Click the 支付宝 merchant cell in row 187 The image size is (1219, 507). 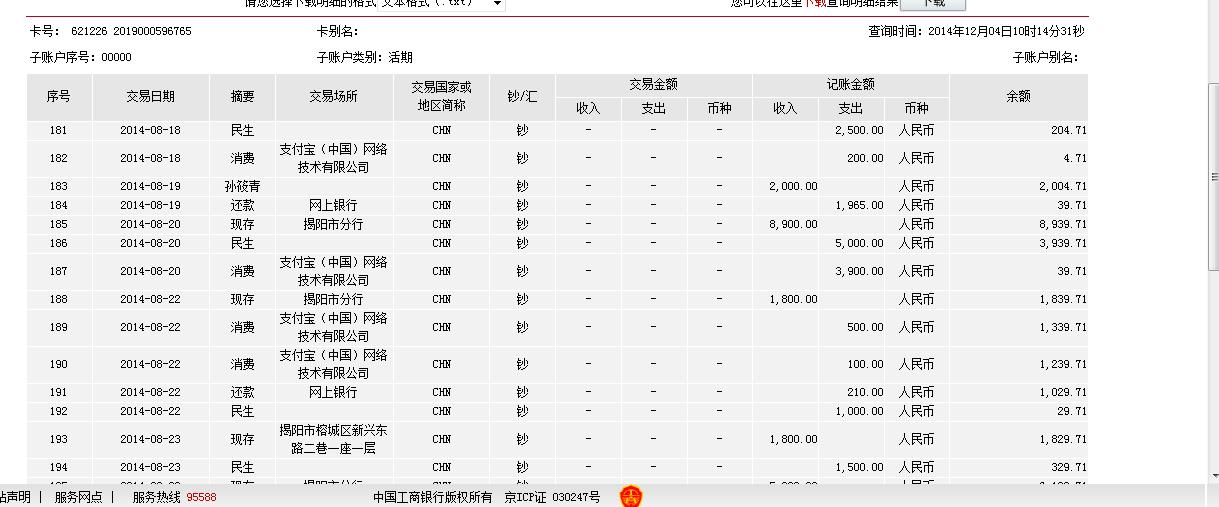pyautogui.click(x=333, y=271)
